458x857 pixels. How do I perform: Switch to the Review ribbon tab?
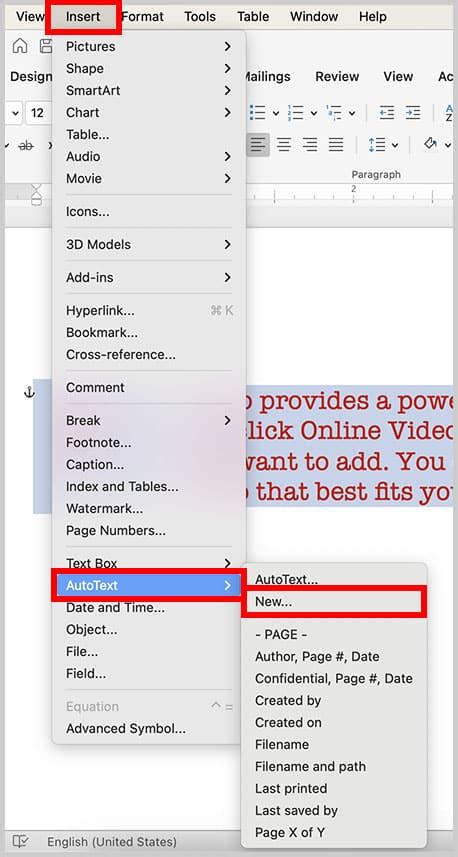[337, 77]
